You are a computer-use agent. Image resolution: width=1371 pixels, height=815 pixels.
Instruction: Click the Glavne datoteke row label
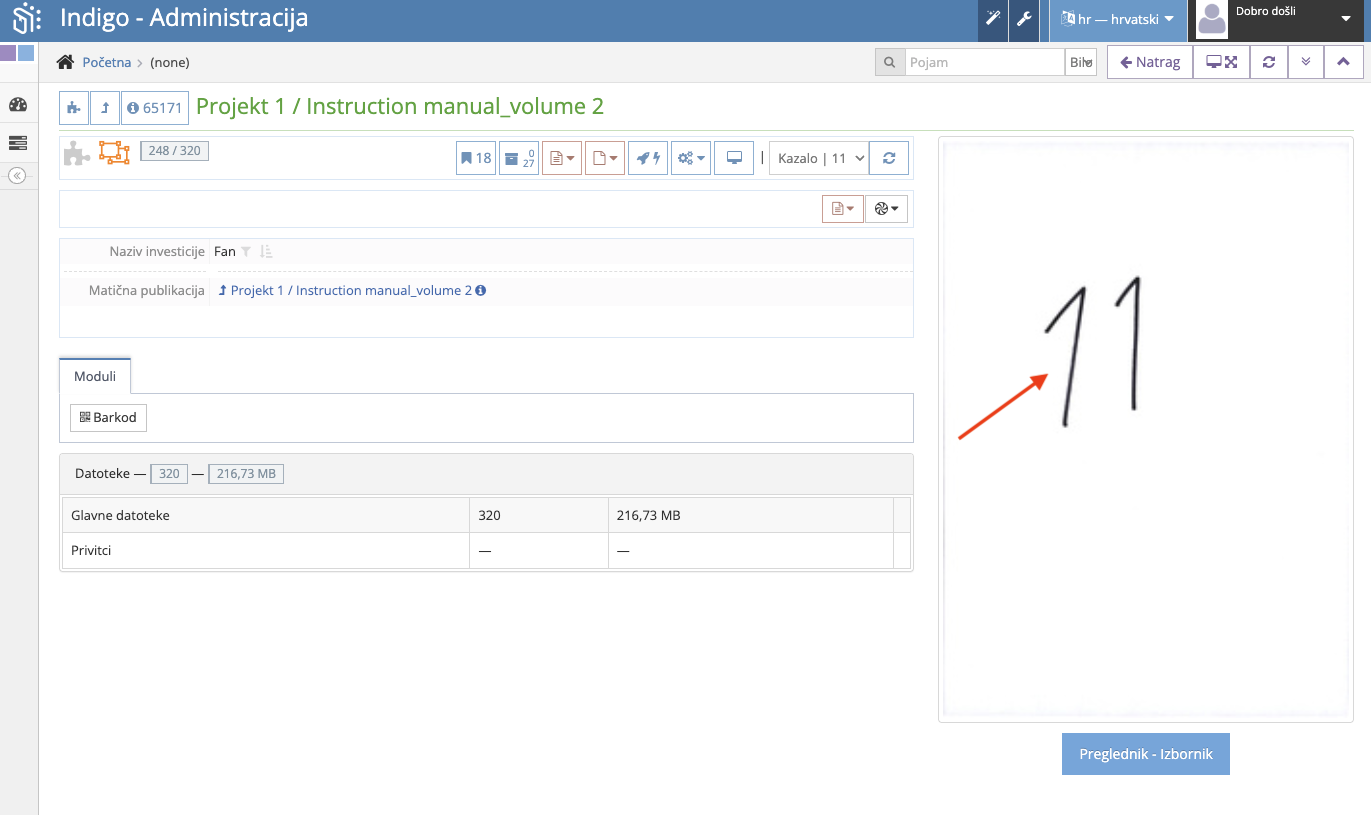coord(120,515)
